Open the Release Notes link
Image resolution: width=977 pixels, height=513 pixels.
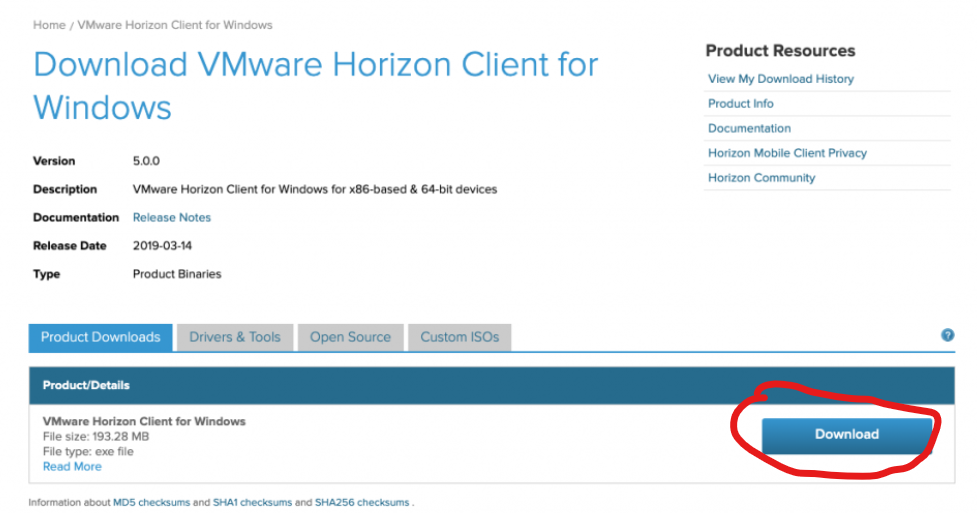pyautogui.click(x=172, y=218)
